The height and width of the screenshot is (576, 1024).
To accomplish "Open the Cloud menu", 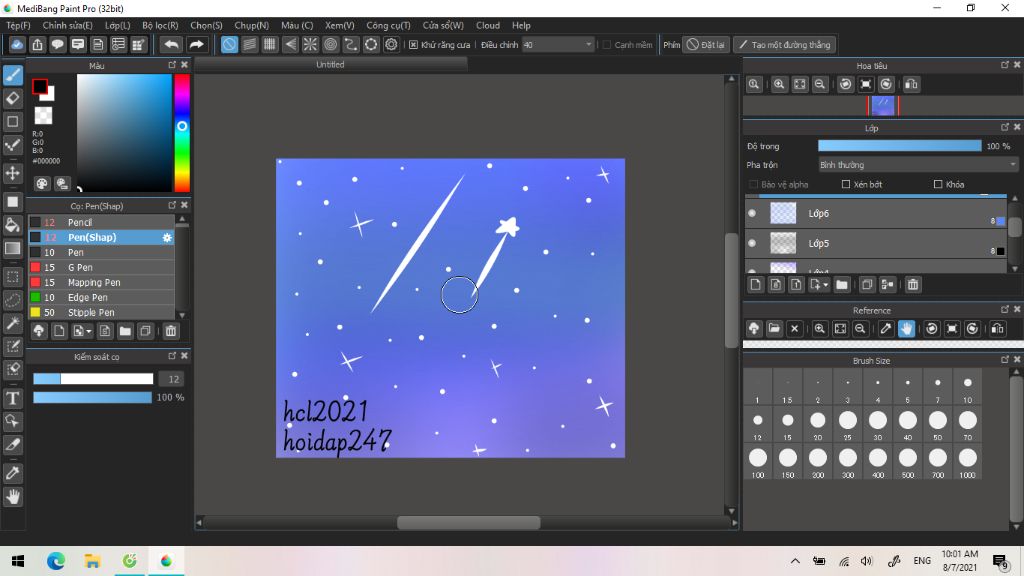I will click(488, 25).
